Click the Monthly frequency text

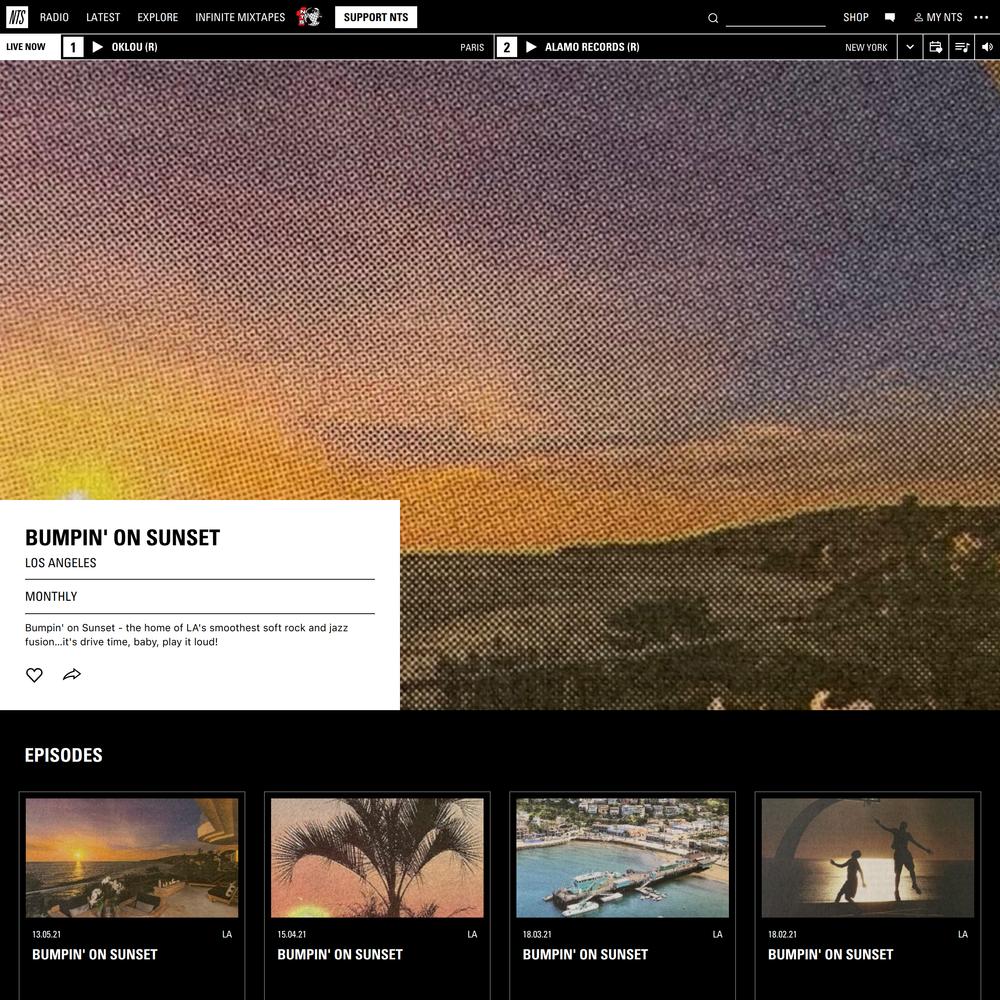(x=51, y=596)
